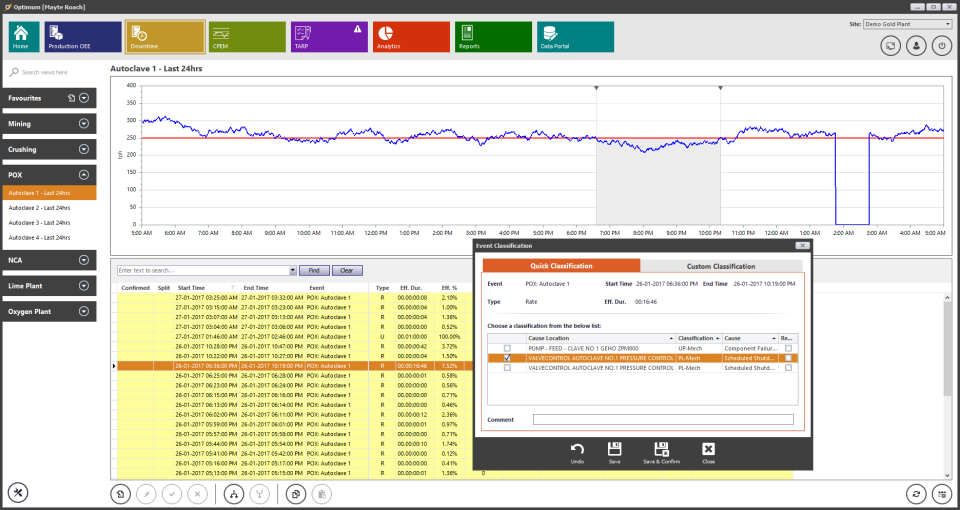960x510 pixels.
Task: Click the Find button
Action: click(314, 270)
